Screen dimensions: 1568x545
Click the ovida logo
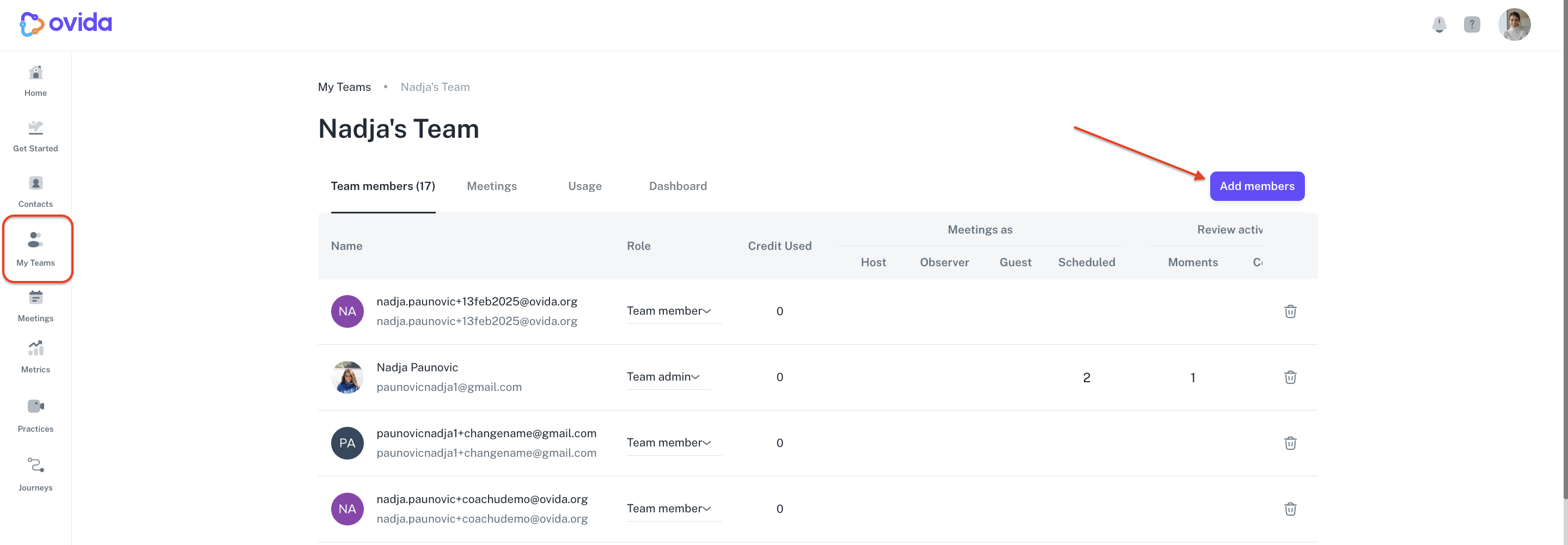66,24
